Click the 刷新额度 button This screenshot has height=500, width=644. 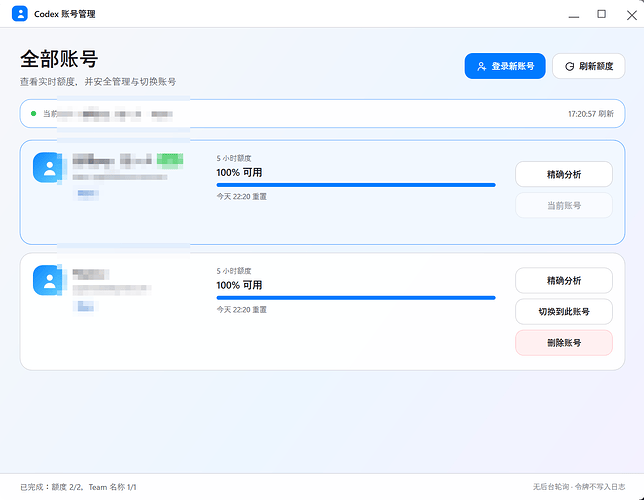(x=589, y=66)
